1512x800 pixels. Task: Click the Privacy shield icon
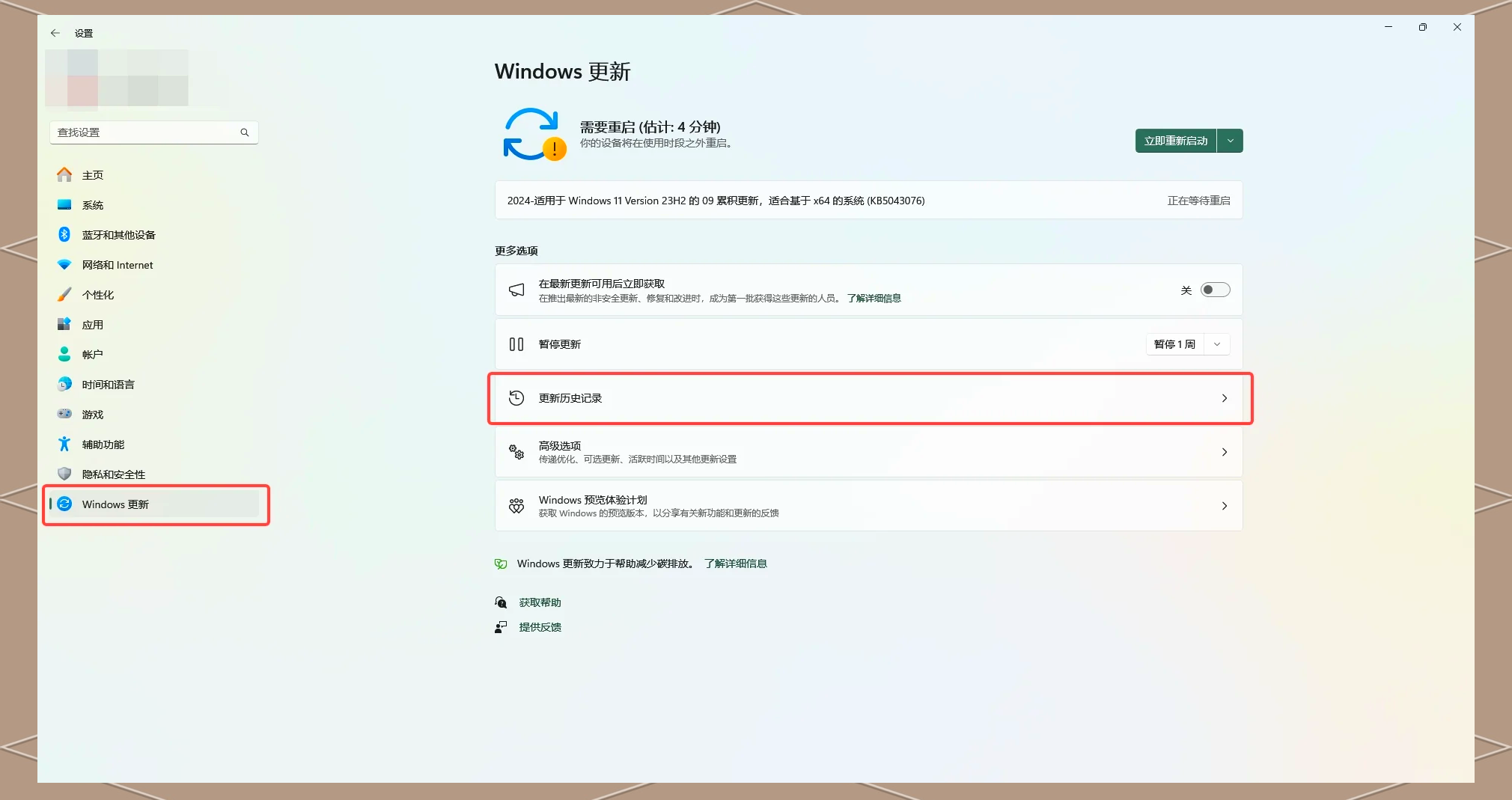[x=64, y=474]
